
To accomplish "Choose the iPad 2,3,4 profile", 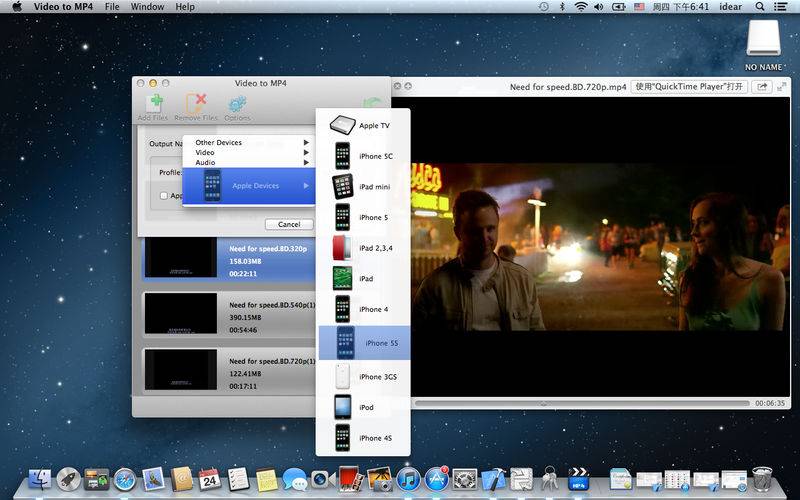I will 363,248.
